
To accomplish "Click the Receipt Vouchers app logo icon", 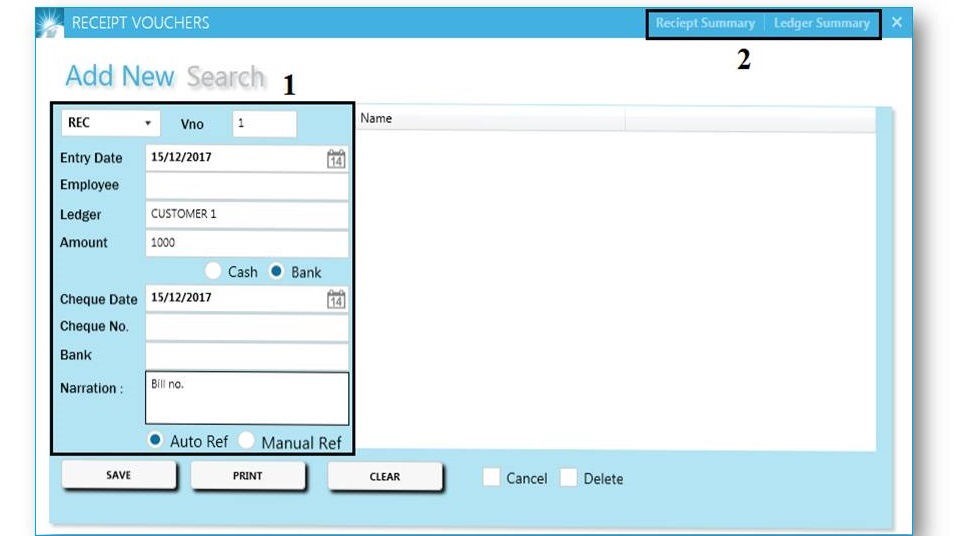I will (49, 23).
